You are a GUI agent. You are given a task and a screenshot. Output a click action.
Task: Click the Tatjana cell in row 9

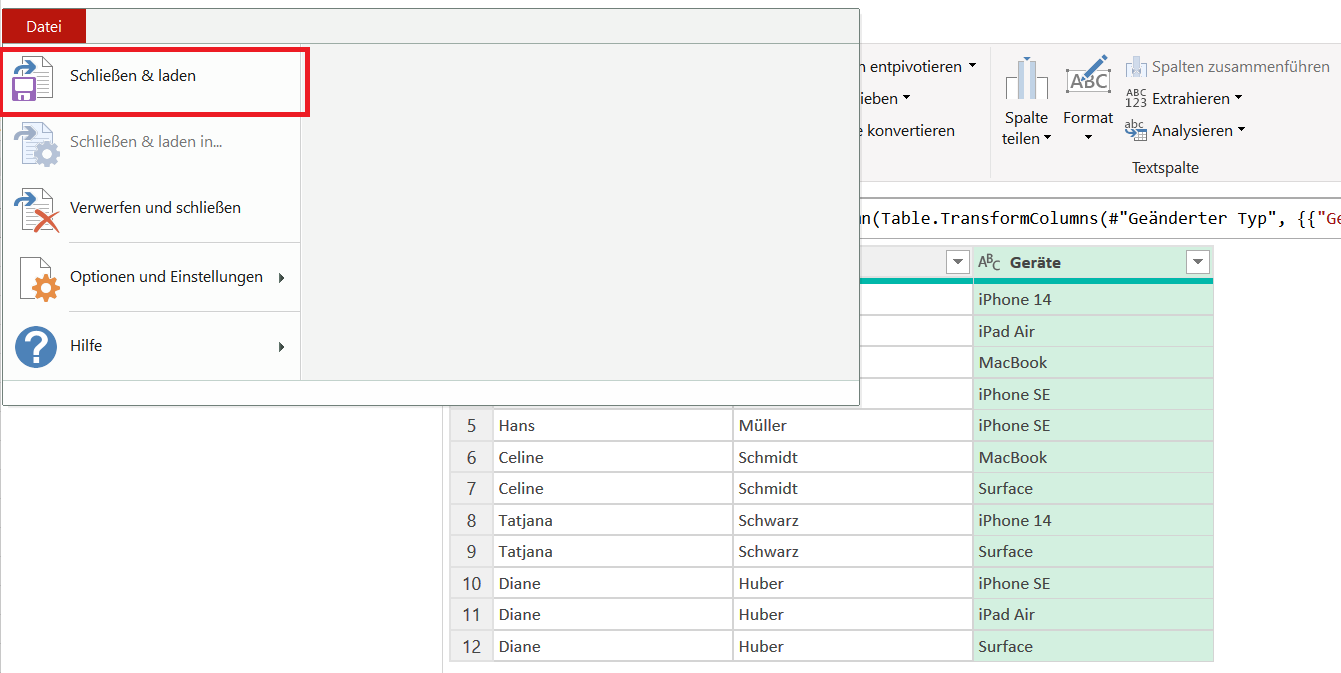coord(613,552)
